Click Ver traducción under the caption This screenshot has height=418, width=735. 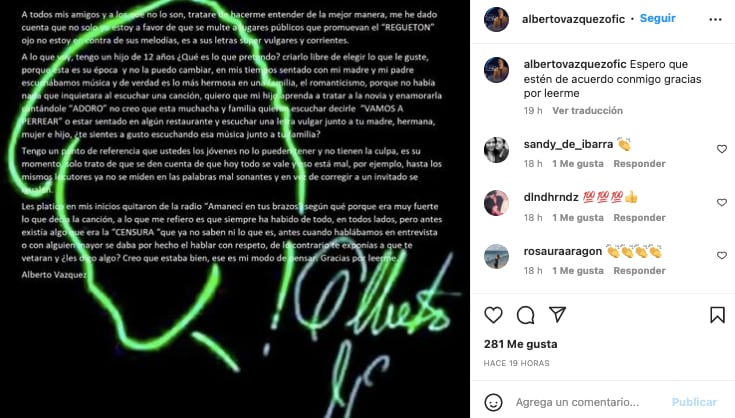coord(587,111)
